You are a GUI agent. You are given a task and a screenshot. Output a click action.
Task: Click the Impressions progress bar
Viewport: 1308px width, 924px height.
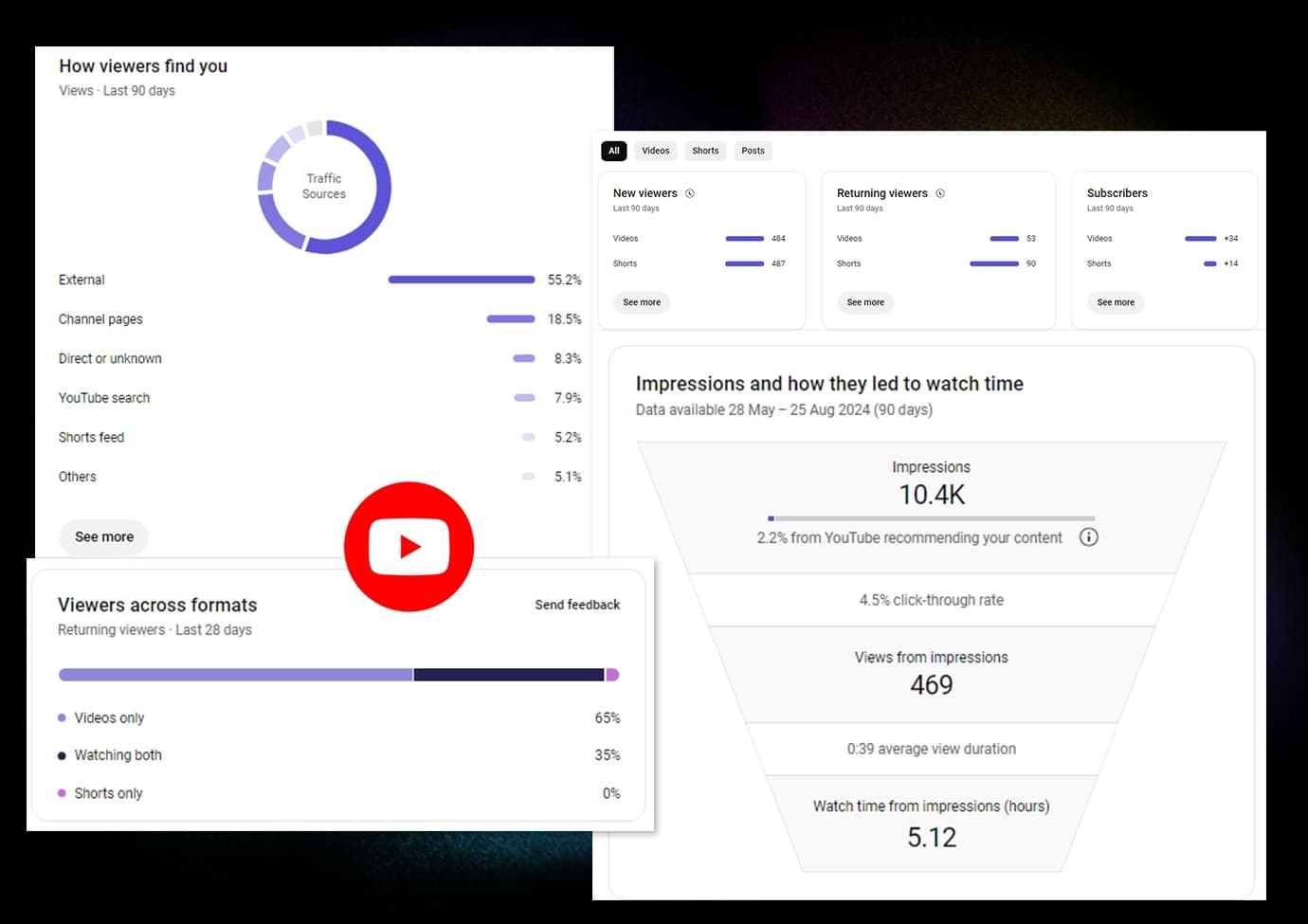(932, 518)
